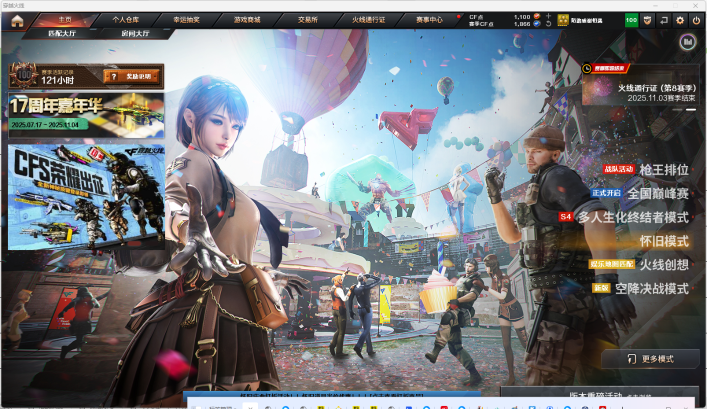
Task: Open the 17周年嘉年华 event banner
Action: pos(86,116)
